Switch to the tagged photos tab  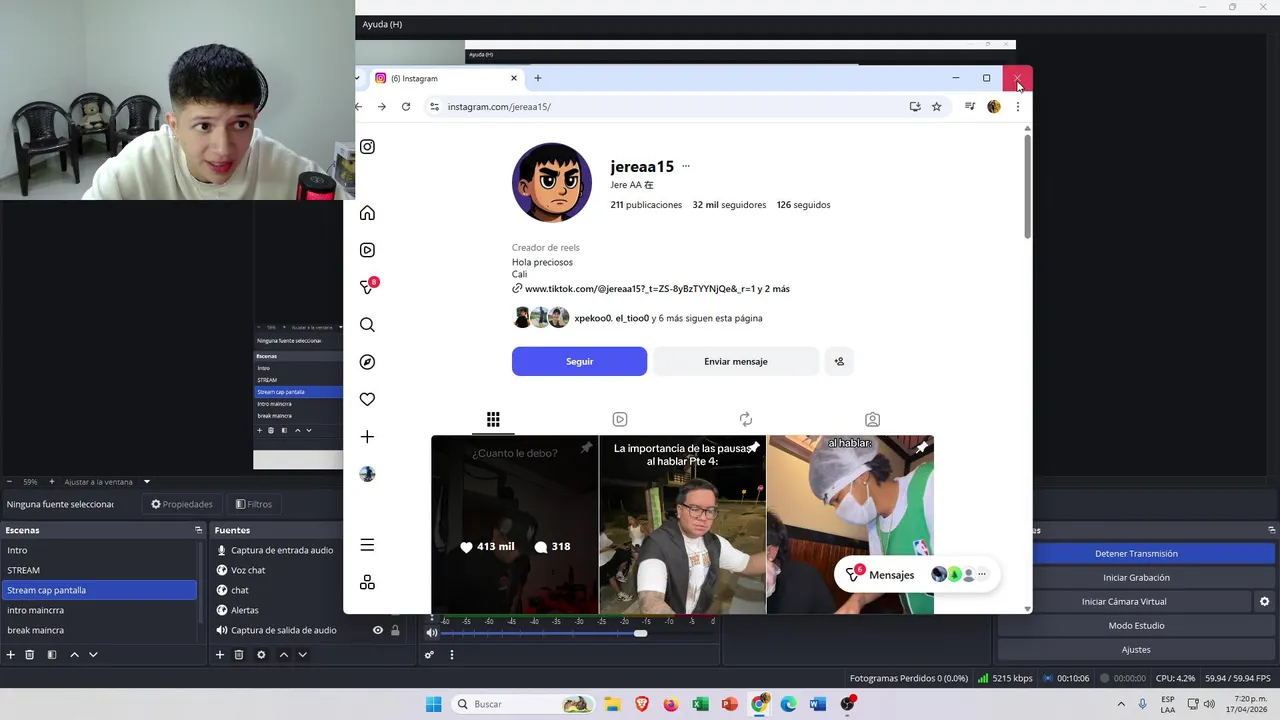(x=872, y=420)
